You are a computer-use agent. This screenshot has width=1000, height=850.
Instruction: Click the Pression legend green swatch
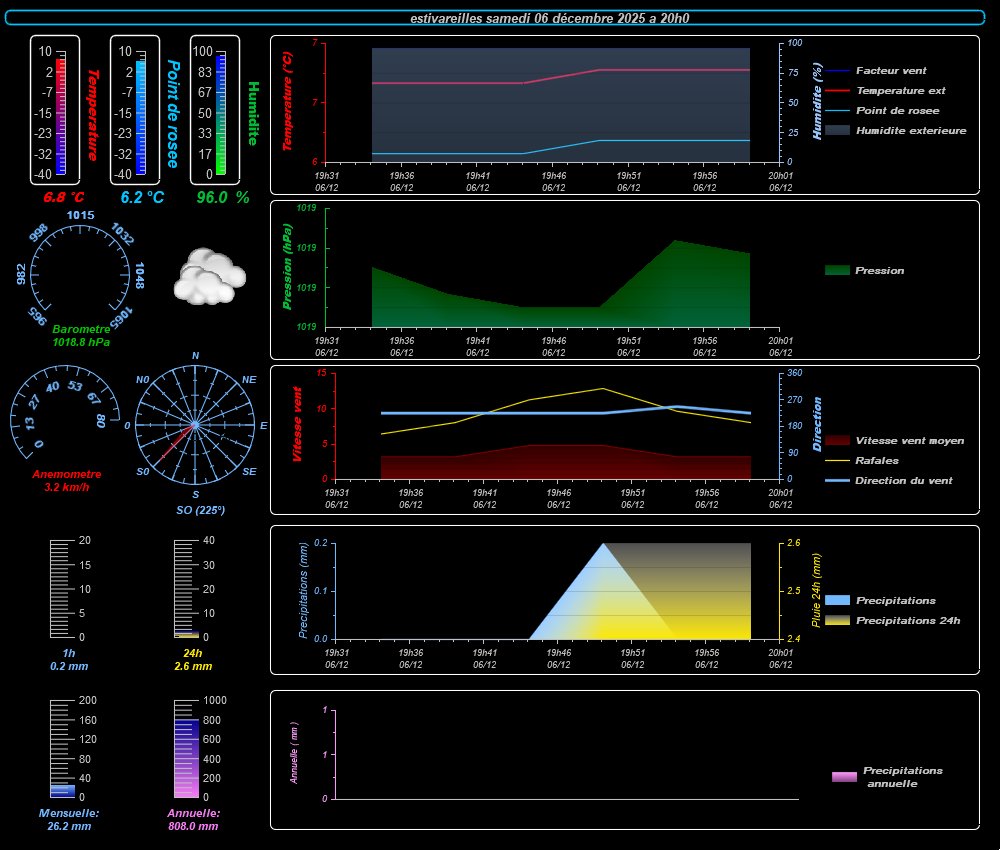click(837, 270)
